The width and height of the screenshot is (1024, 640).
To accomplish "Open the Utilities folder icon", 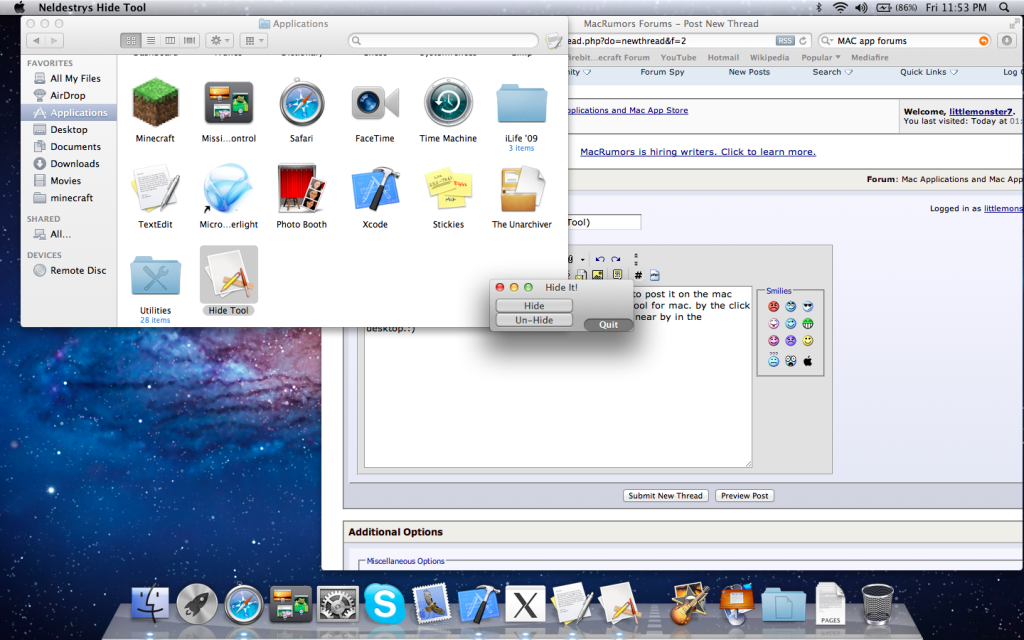I will pos(155,275).
